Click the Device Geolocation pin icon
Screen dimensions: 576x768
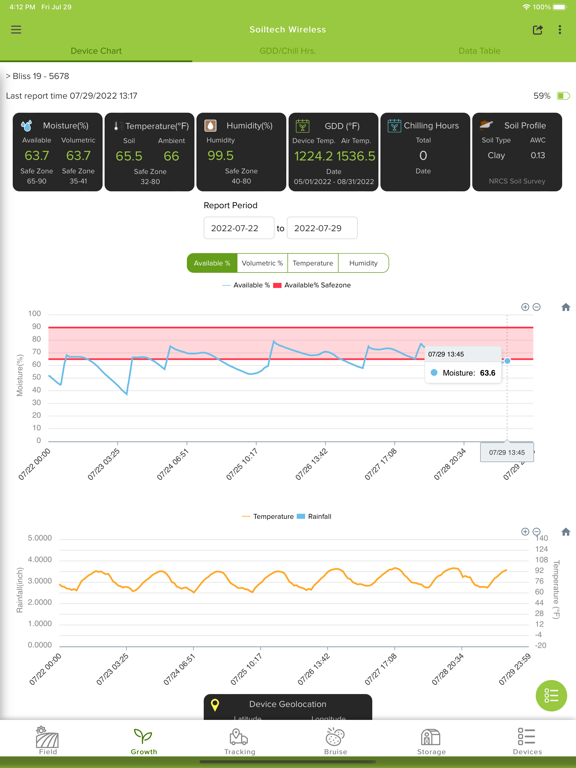tap(215, 705)
